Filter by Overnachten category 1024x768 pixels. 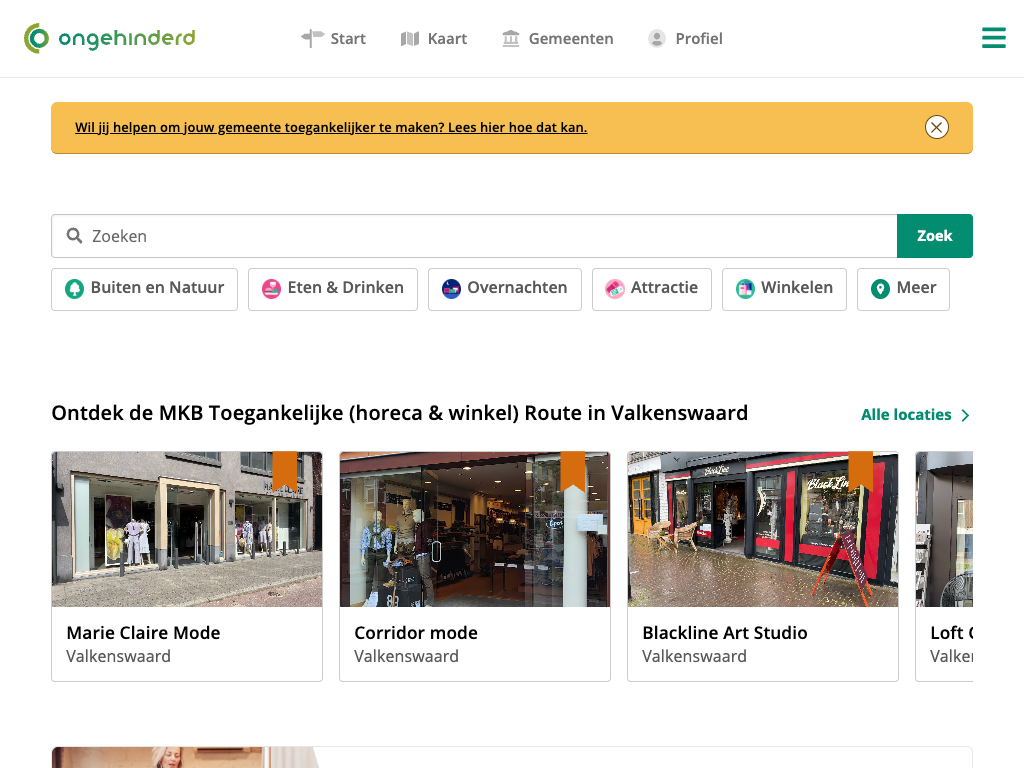505,288
